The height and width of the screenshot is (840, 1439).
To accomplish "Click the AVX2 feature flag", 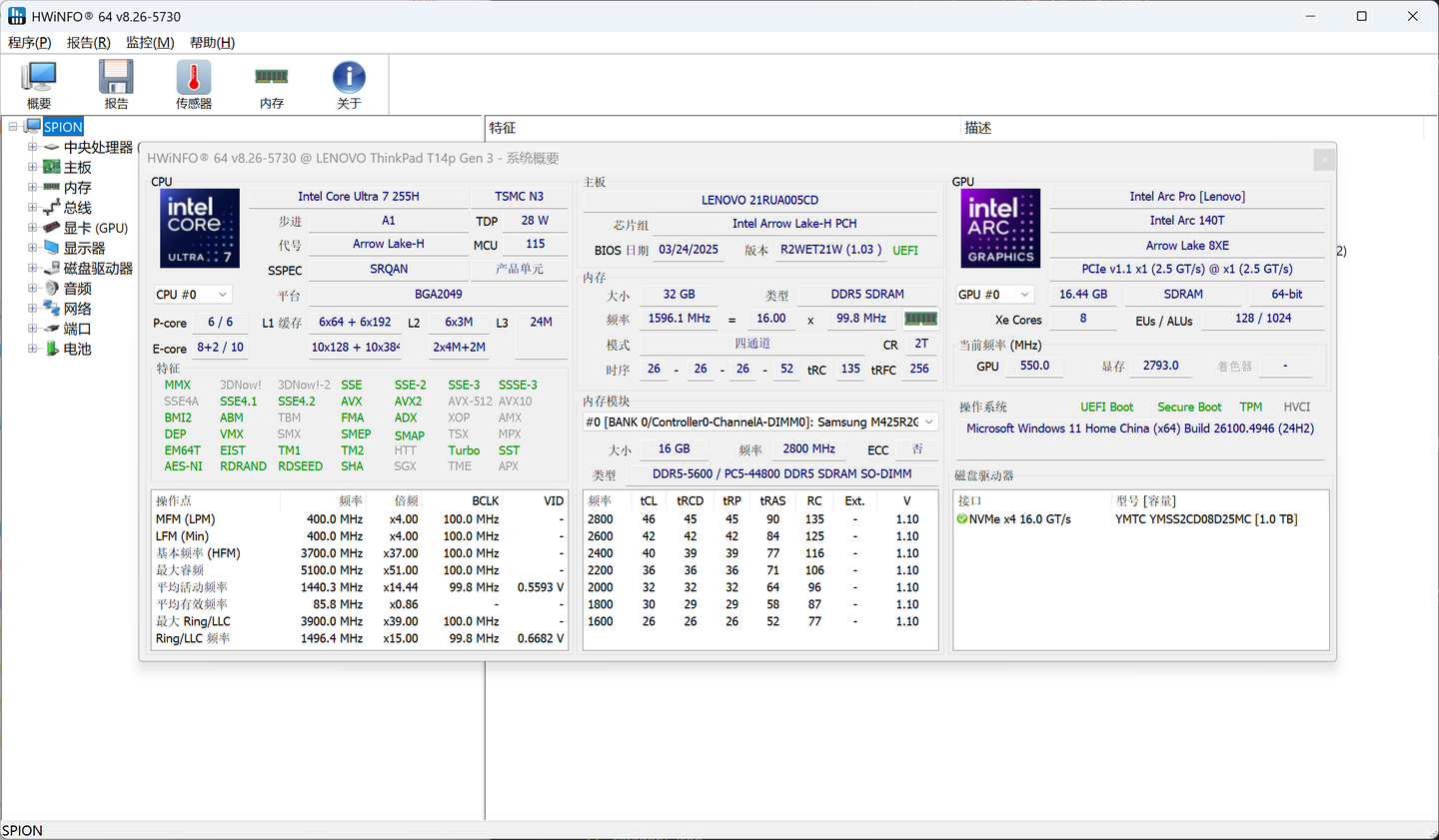I will coord(408,402).
